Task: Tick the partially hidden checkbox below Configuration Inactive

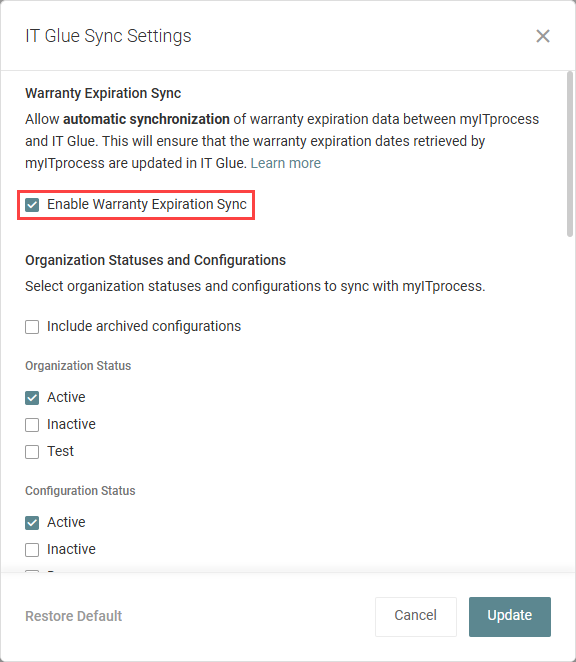Action: point(32,571)
